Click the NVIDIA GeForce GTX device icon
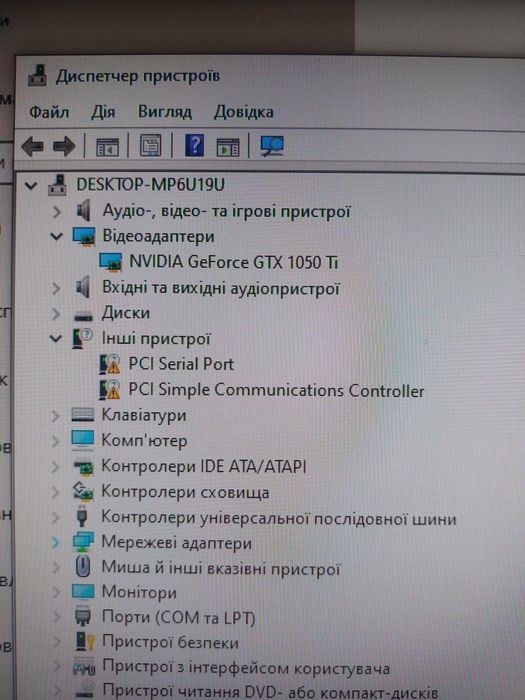The height and width of the screenshot is (700, 525). click(x=110, y=262)
